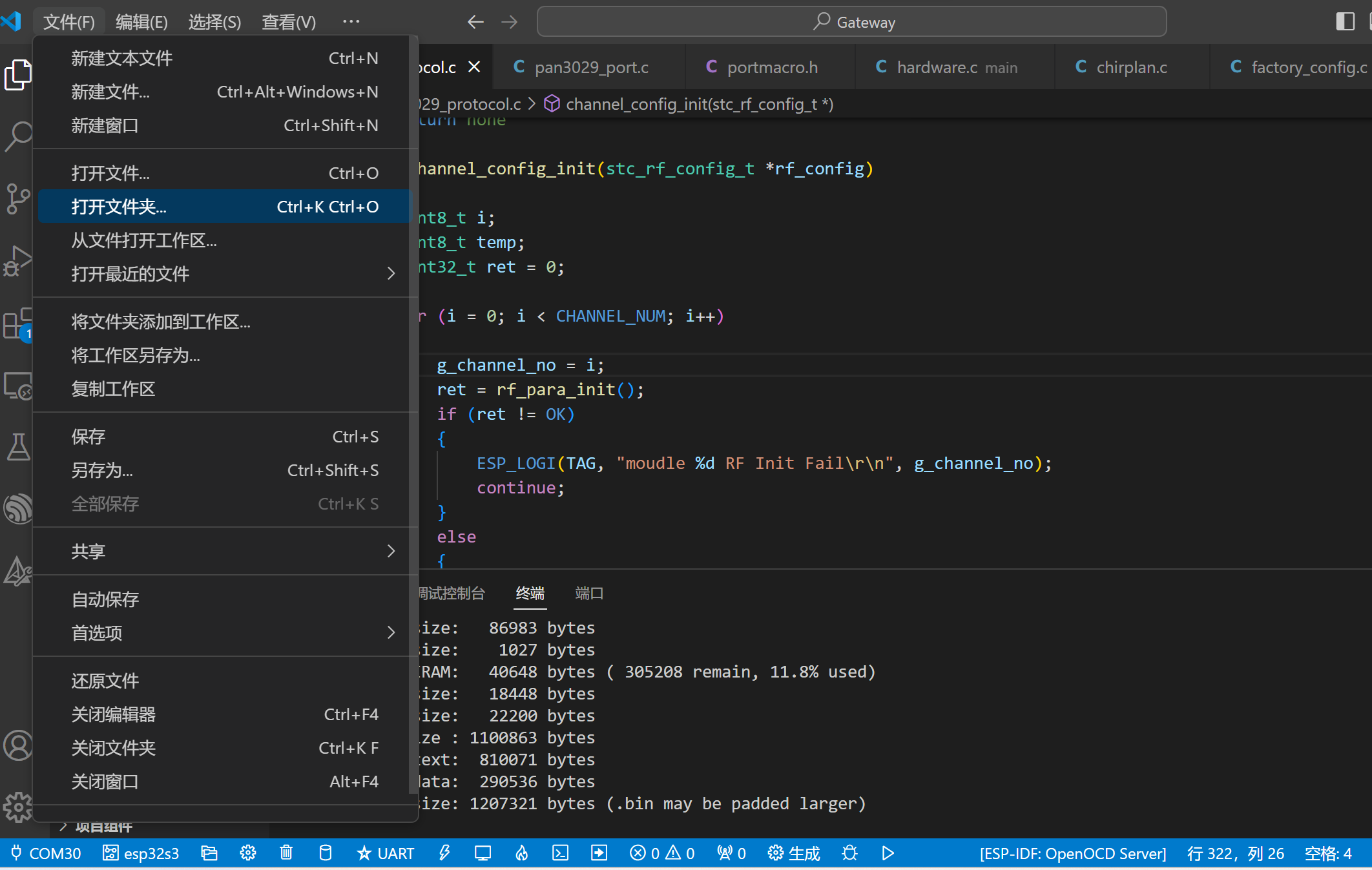Click the navigate back arrow
The height and width of the screenshot is (870, 1372).
coord(475,22)
